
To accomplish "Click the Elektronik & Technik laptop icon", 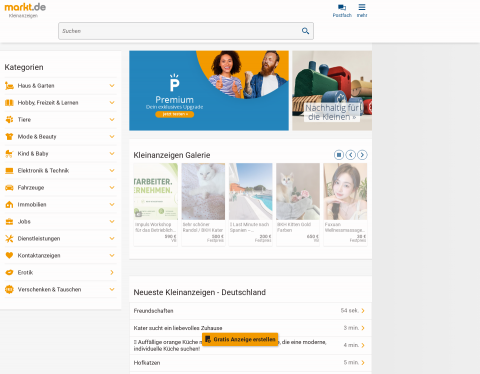I will (x=9, y=171).
